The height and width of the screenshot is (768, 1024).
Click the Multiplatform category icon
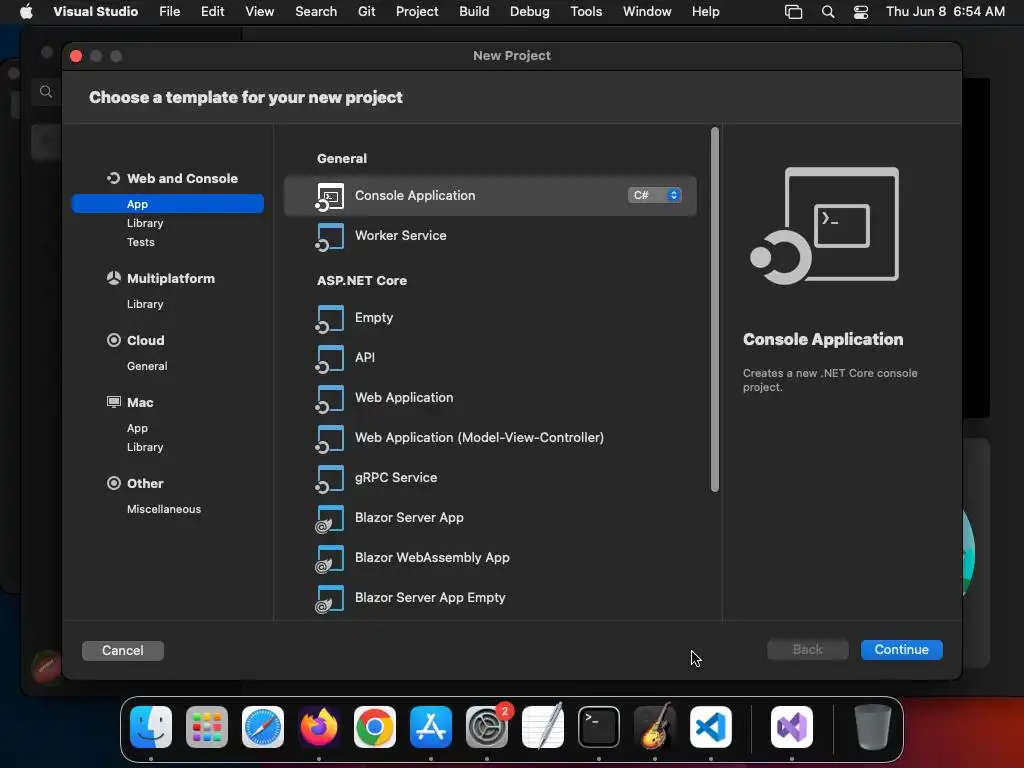tap(114, 278)
